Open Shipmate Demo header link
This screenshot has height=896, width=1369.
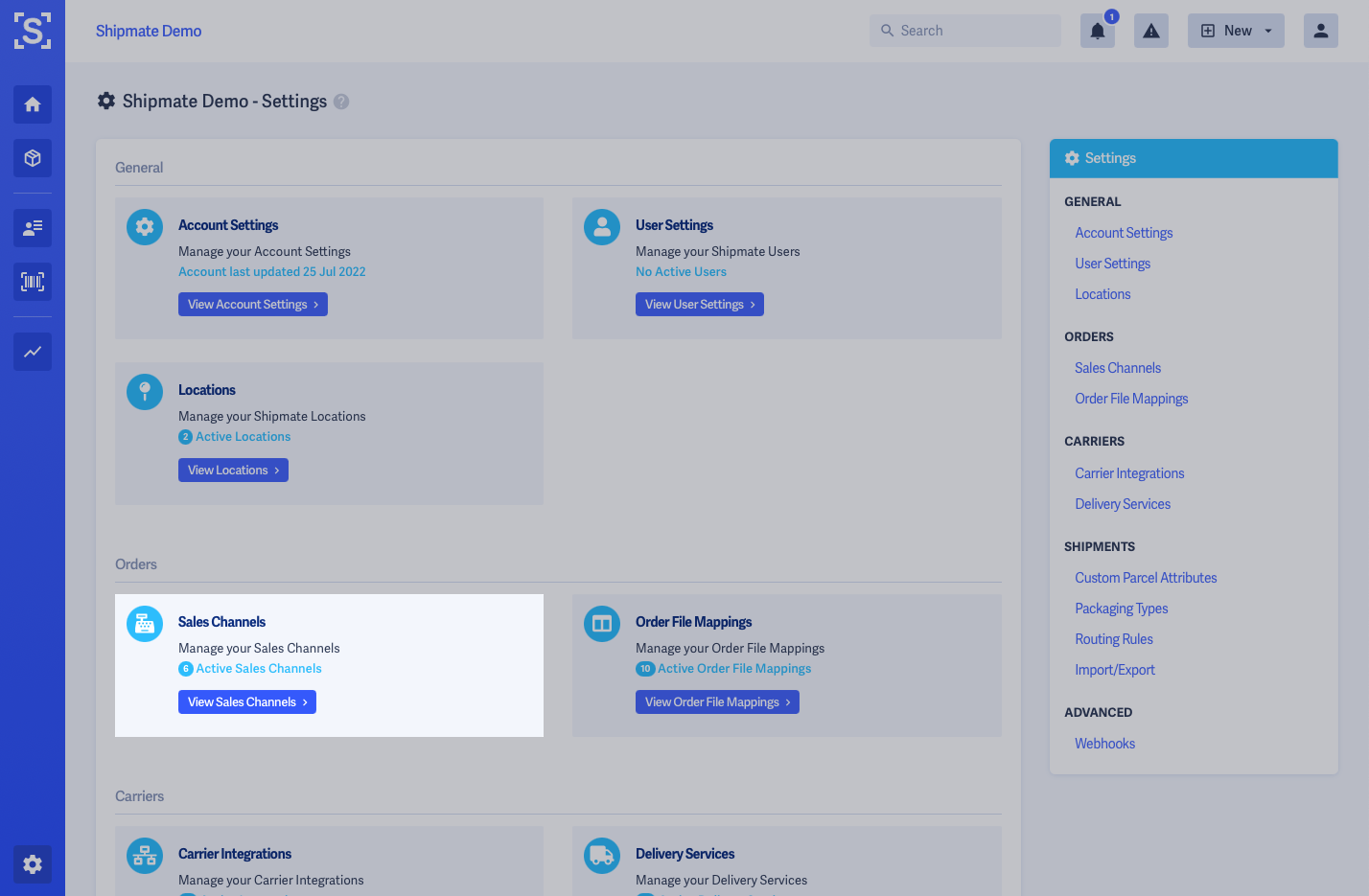tap(149, 31)
